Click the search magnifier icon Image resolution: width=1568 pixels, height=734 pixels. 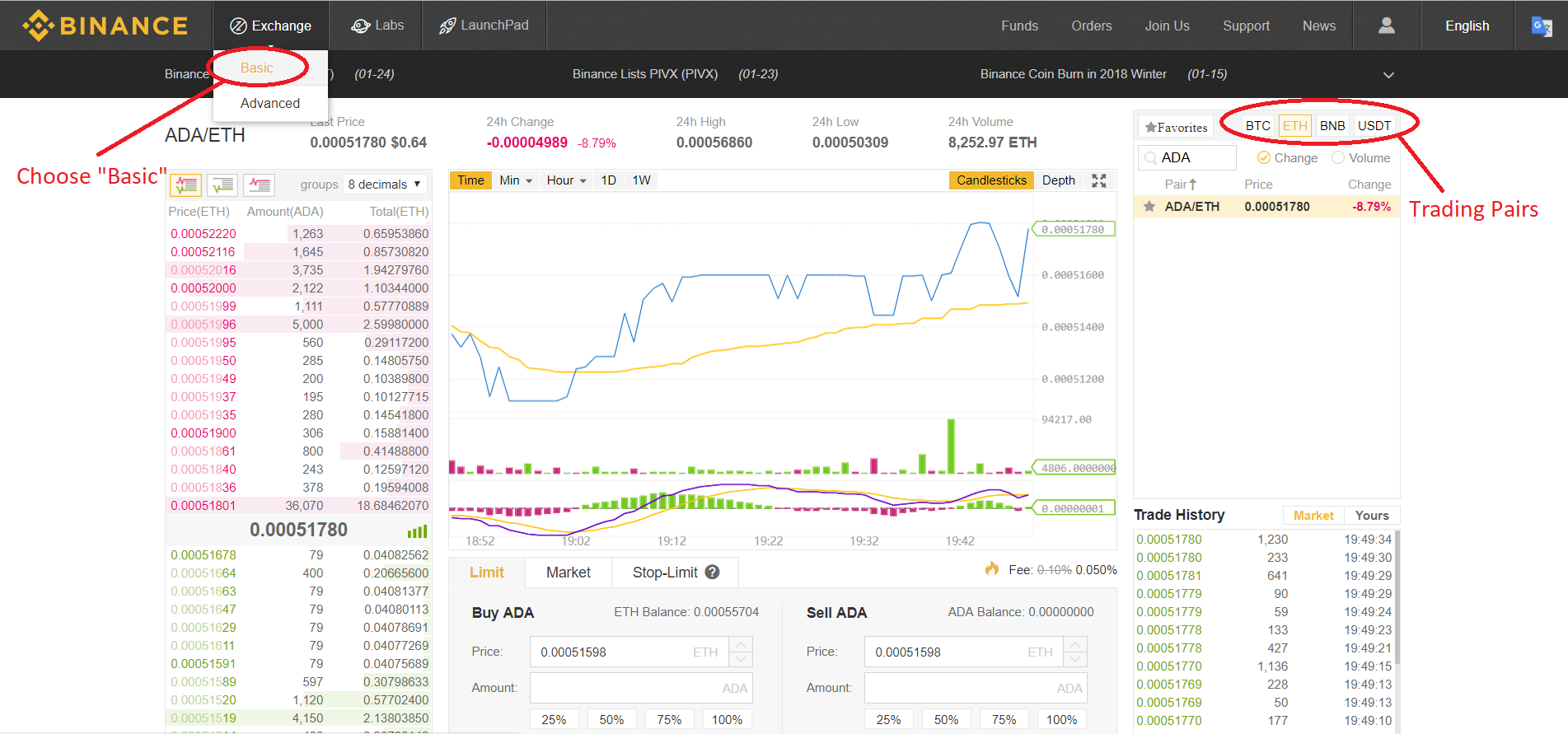(1150, 158)
